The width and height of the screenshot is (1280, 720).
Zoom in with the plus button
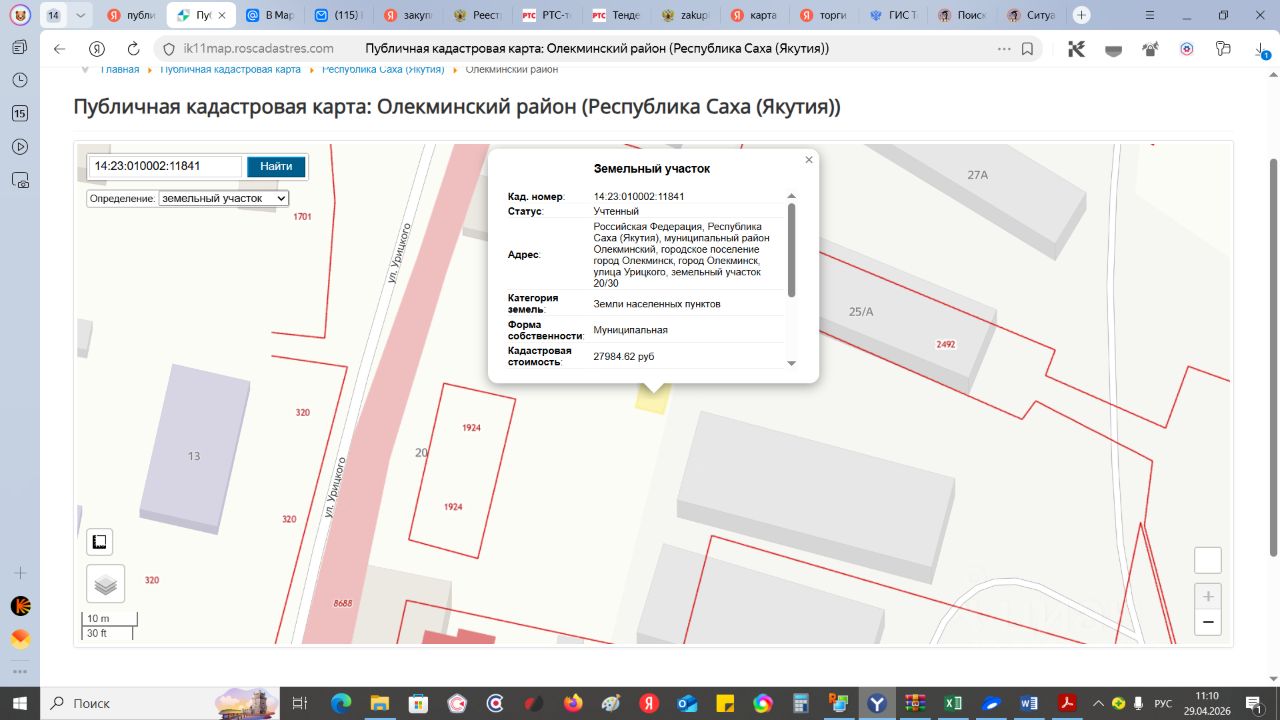click(1208, 597)
